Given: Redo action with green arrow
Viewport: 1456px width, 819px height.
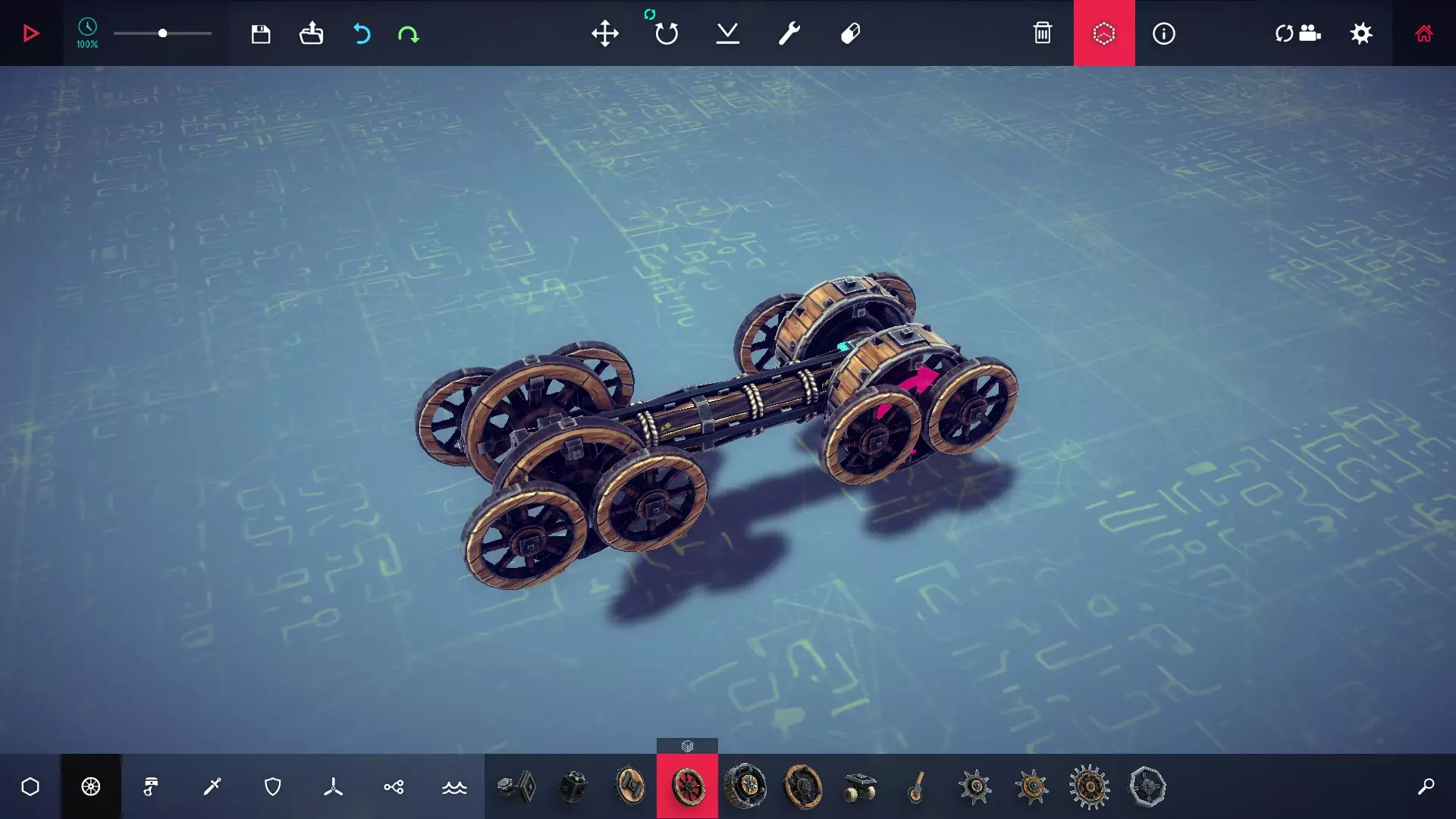Looking at the screenshot, I should (x=408, y=33).
